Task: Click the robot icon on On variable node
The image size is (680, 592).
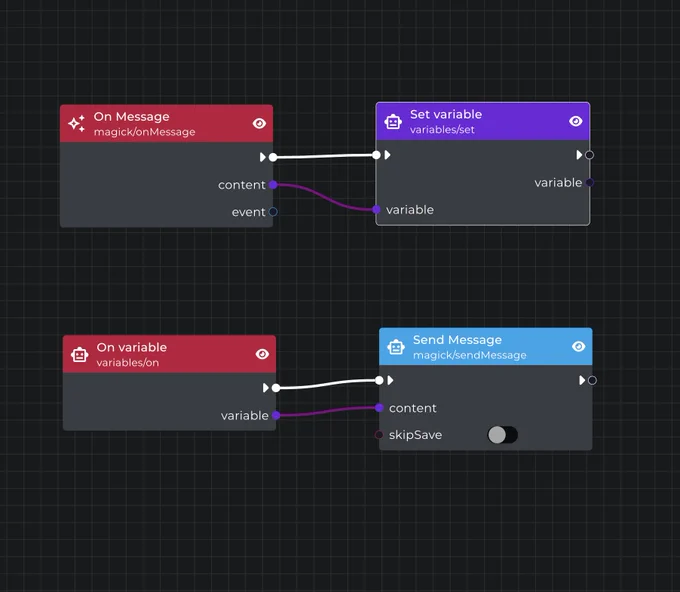Action: pyautogui.click(x=80, y=354)
